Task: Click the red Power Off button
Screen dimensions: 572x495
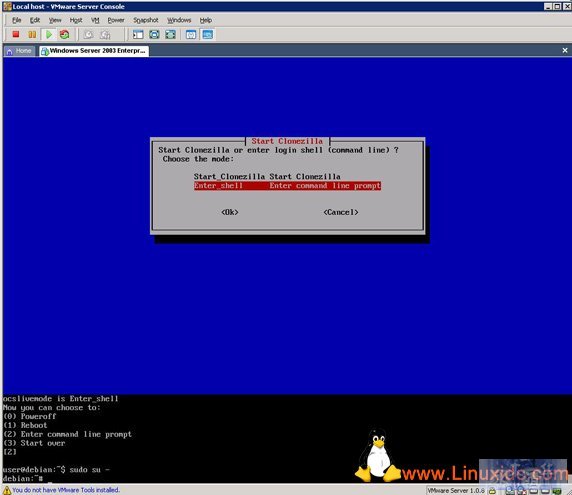Action: [x=16, y=34]
